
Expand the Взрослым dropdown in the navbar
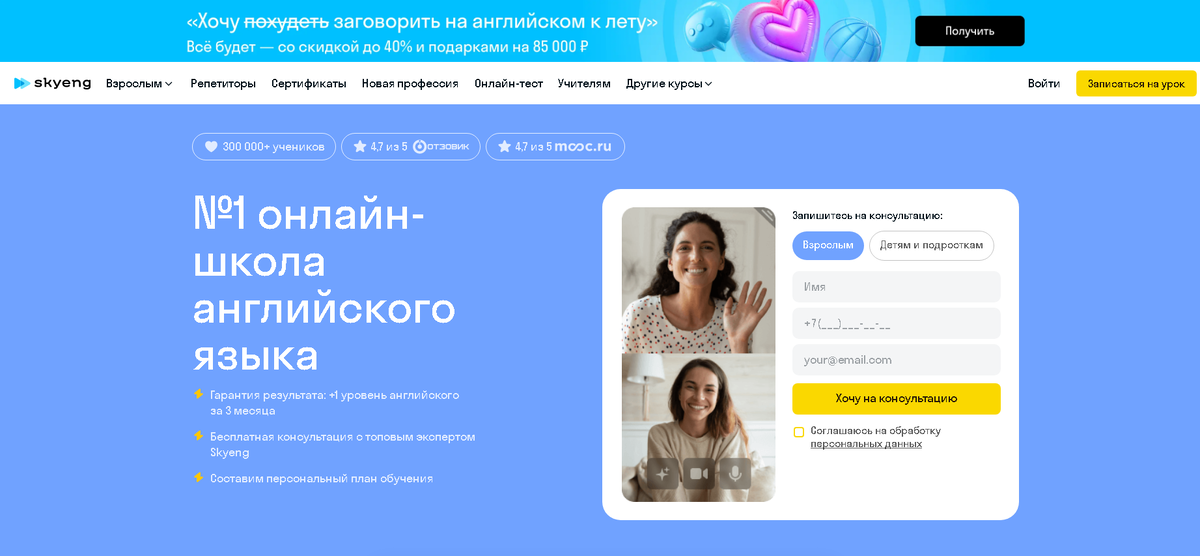tap(139, 84)
